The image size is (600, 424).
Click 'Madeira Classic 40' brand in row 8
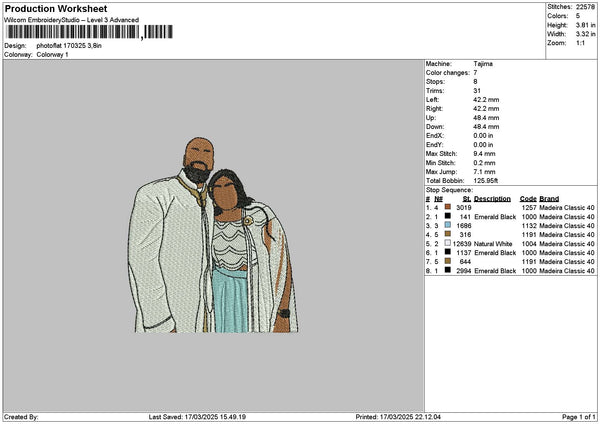[x=567, y=271]
